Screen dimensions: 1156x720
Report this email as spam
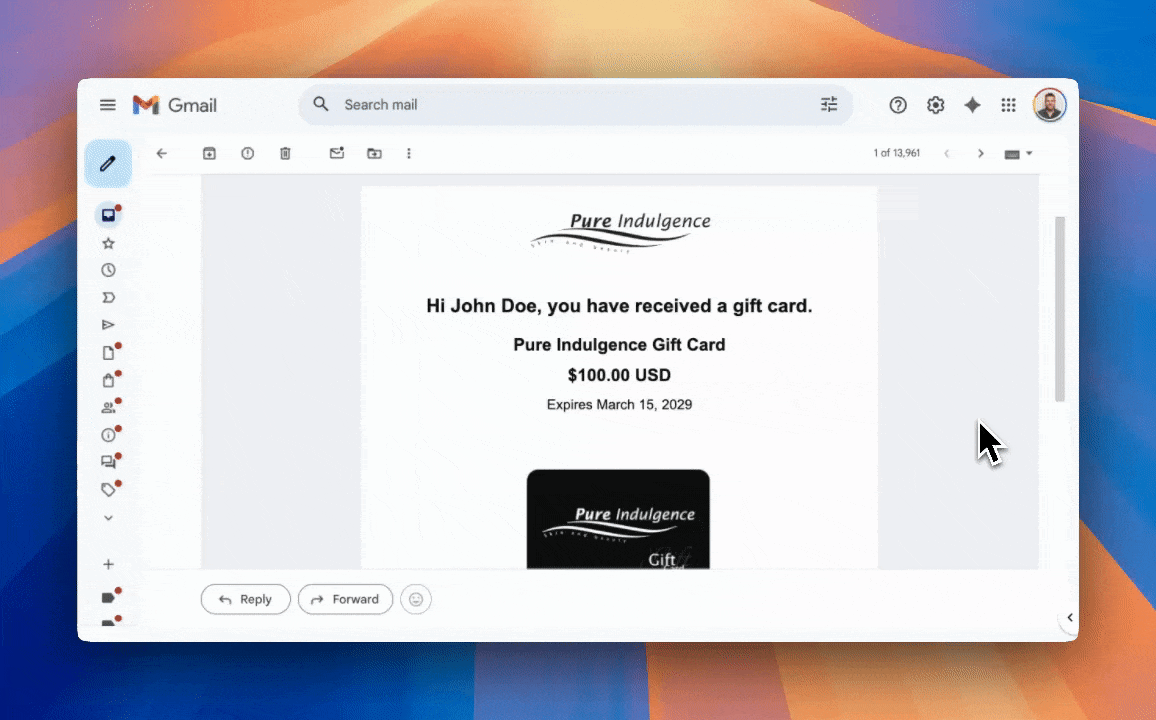tap(247, 153)
